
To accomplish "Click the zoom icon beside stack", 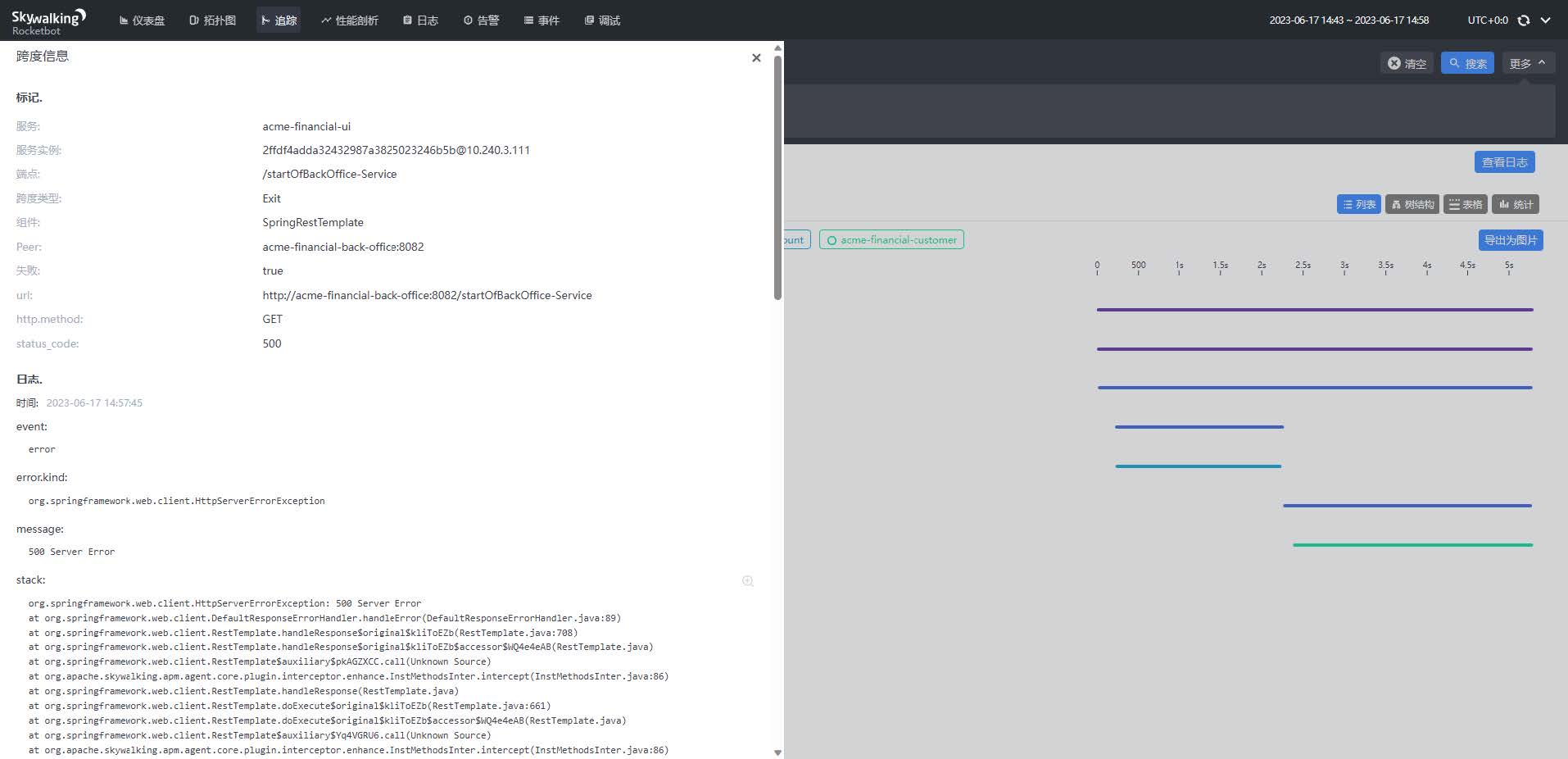I will point(747,581).
